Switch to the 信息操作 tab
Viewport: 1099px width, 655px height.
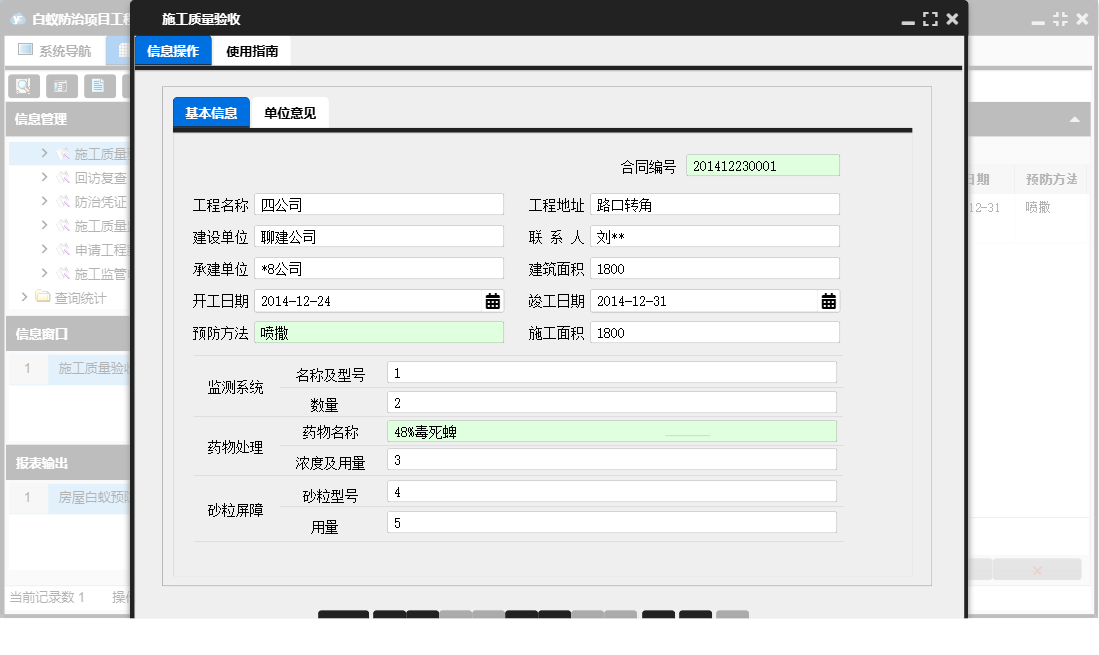pos(173,51)
